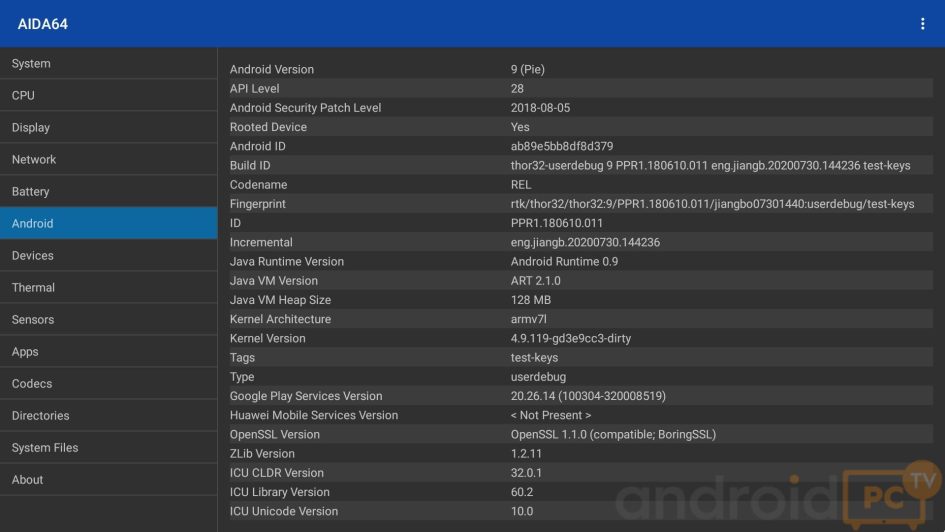
Task: Click the AIDA64 app title
Action: [43, 24]
